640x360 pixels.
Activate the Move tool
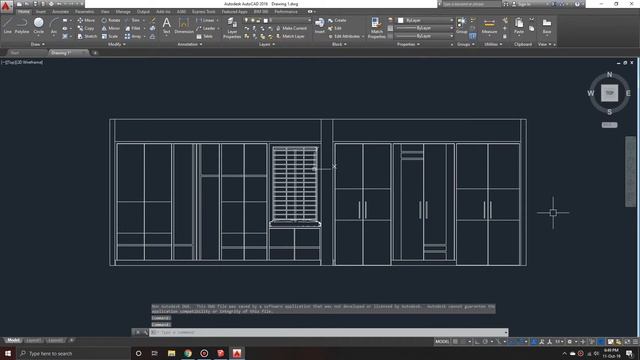coord(86,20)
